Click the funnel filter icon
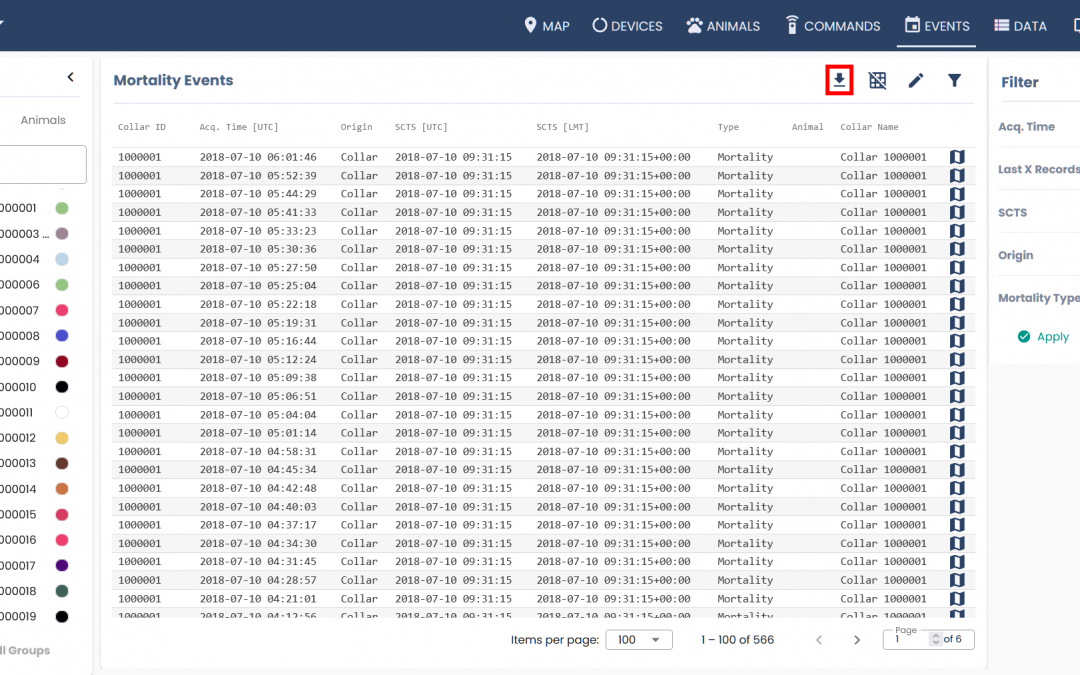Image resolution: width=1080 pixels, height=675 pixels. (954, 80)
